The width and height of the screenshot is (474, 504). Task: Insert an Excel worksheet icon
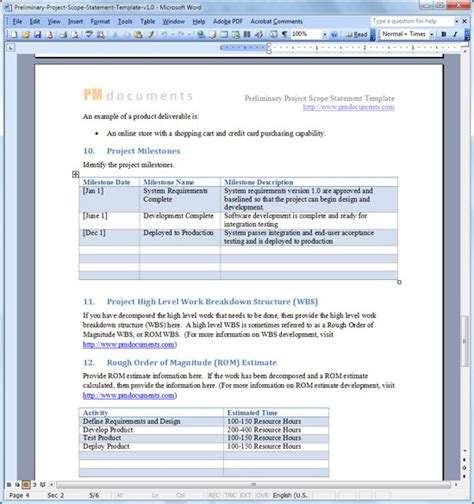(236, 34)
